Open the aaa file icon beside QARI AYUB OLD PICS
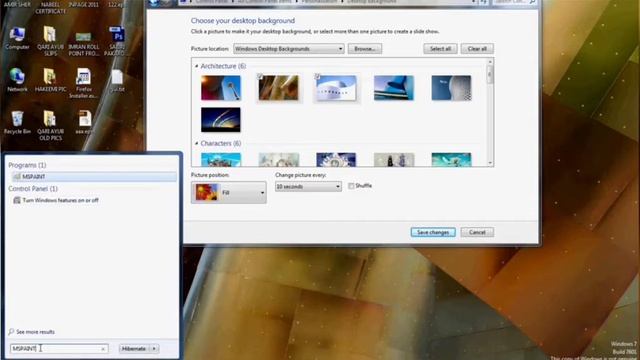This screenshot has height=360, width=640. [x=84, y=122]
